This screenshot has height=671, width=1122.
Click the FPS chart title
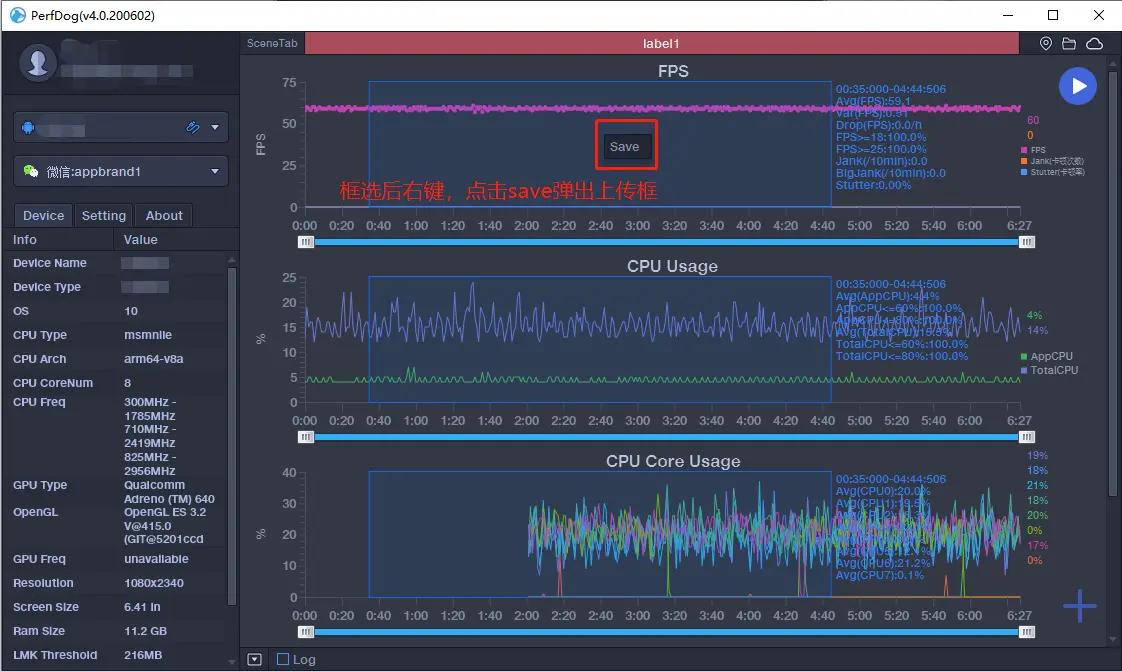tap(673, 71)
